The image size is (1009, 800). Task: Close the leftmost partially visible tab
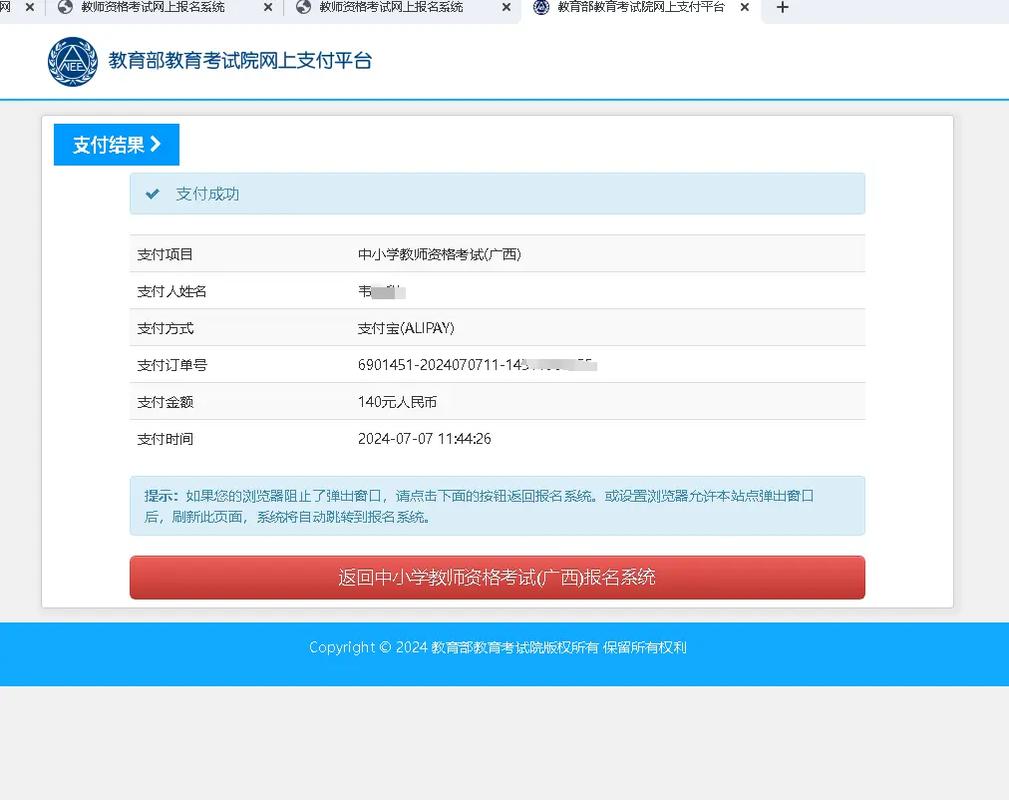(x=30, y=7)
